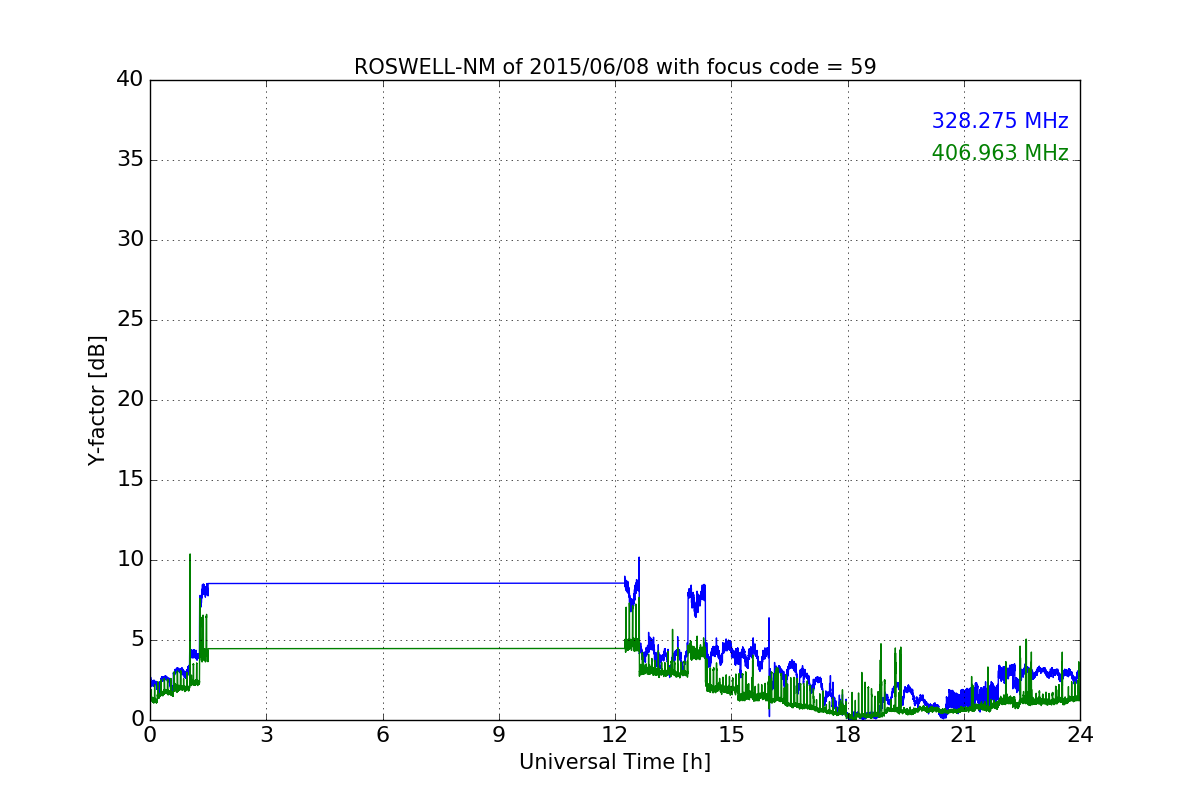Click the y-axis tick label 20
The width and height of the screenshot is (1200, 800).
[x=130, y=400]
